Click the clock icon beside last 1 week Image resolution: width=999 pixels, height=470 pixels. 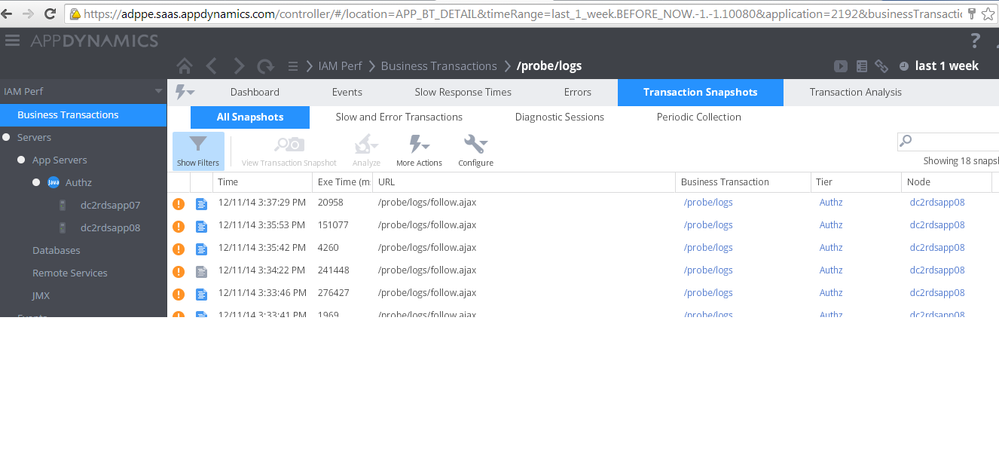pyautogui.click(x=904, y=66)
